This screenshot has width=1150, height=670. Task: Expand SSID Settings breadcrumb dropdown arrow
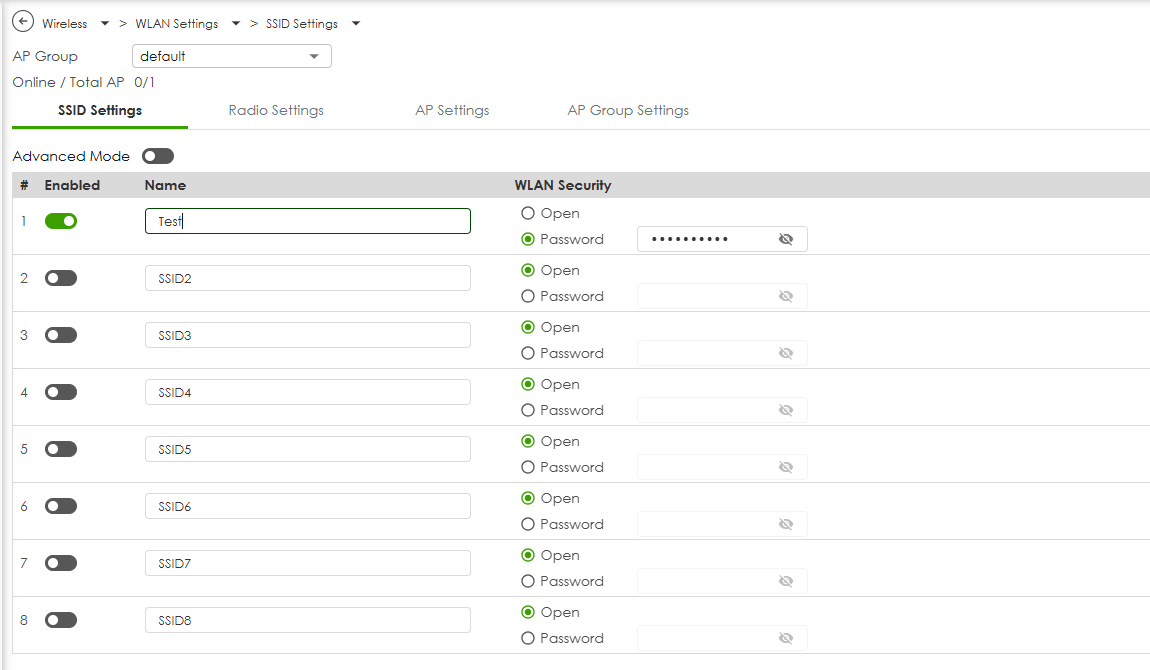pos(356,23)
